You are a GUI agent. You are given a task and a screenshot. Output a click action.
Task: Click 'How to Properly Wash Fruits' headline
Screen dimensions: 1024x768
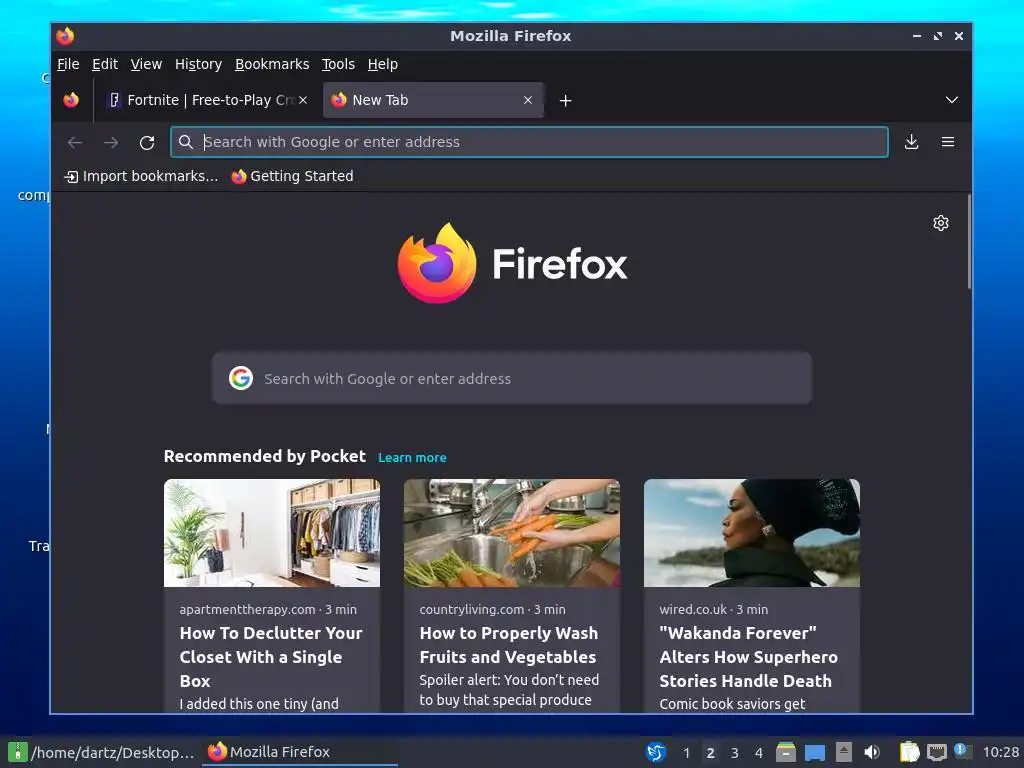coord(508,645)
